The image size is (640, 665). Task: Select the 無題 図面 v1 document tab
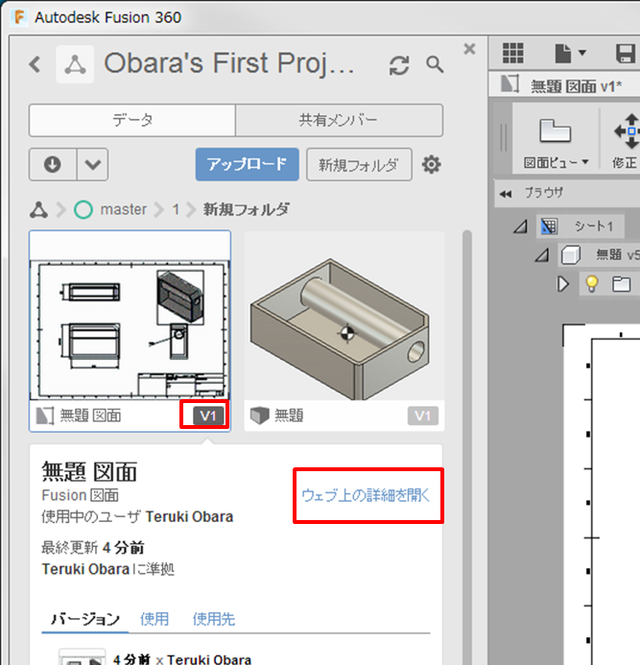565,86
